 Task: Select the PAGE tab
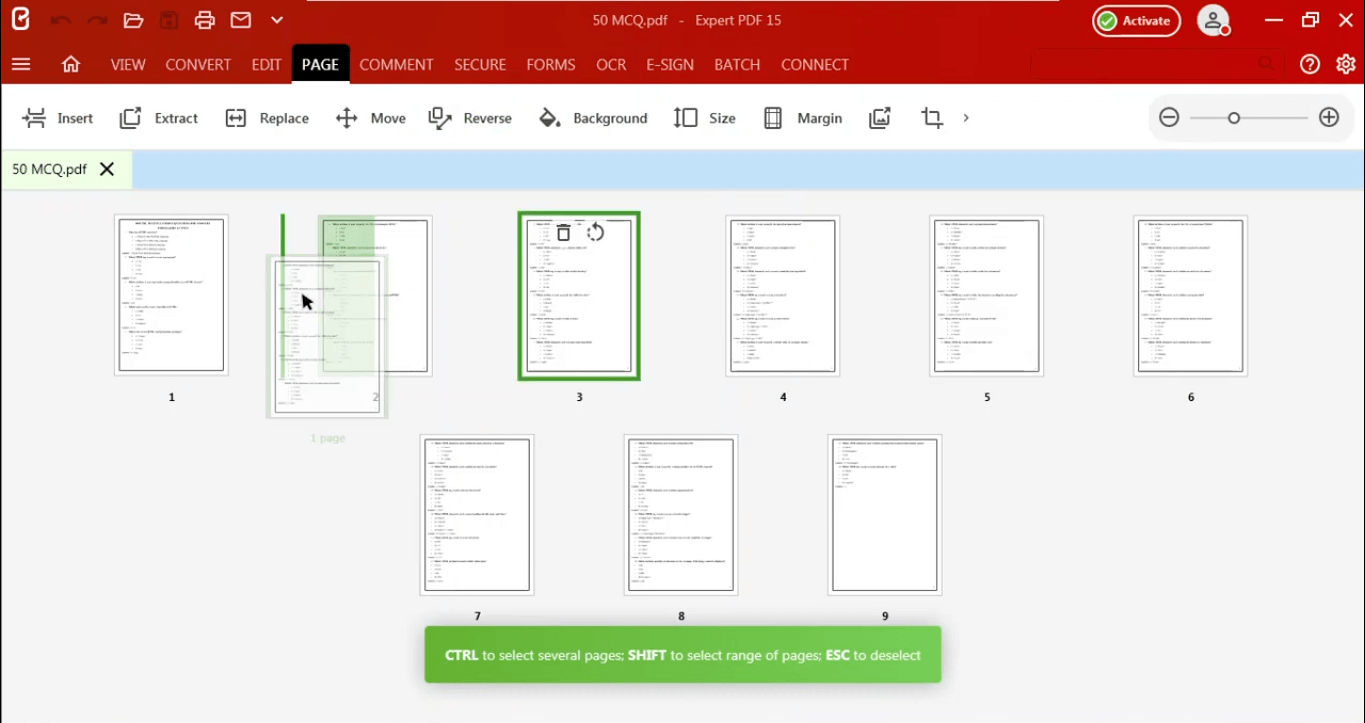[x=320, y=64]
